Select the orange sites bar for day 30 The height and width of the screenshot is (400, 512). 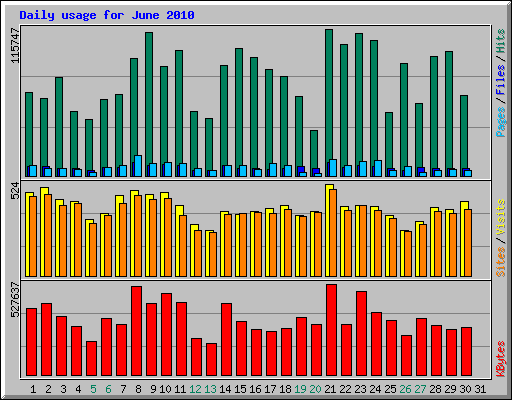pyautogui.click(x=468, y=243)
